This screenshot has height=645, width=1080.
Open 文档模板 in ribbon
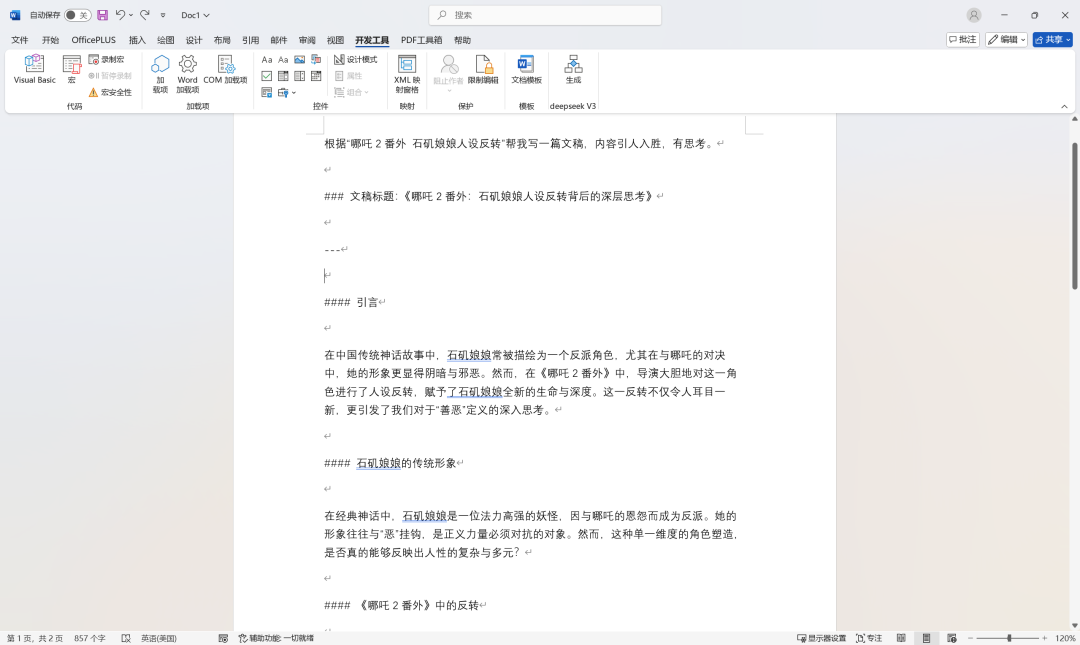(x=526, y=69)
